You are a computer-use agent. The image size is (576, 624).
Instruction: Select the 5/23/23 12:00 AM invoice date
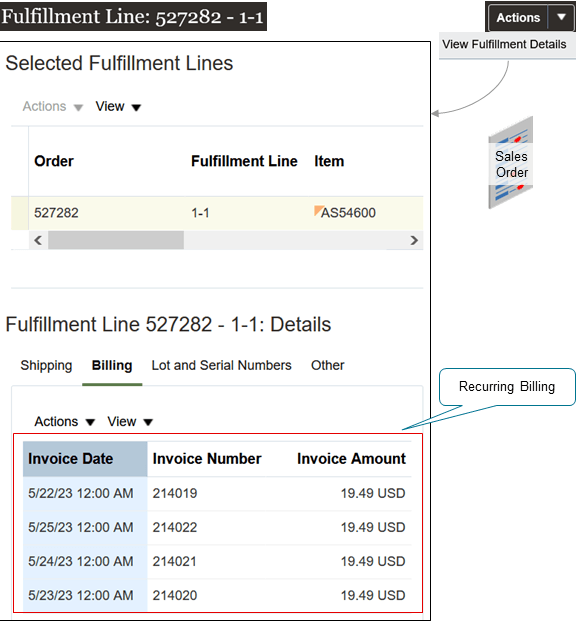pos(81,596)
